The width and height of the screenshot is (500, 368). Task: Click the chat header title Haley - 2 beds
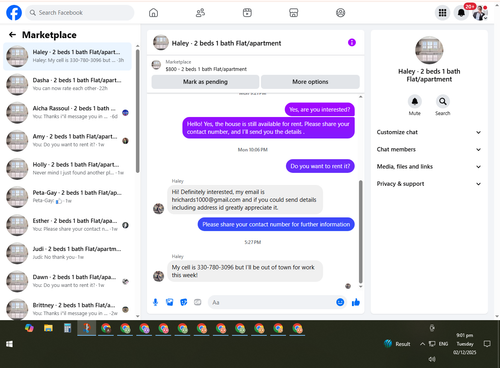pyautogui.click(x=226, y=43)
